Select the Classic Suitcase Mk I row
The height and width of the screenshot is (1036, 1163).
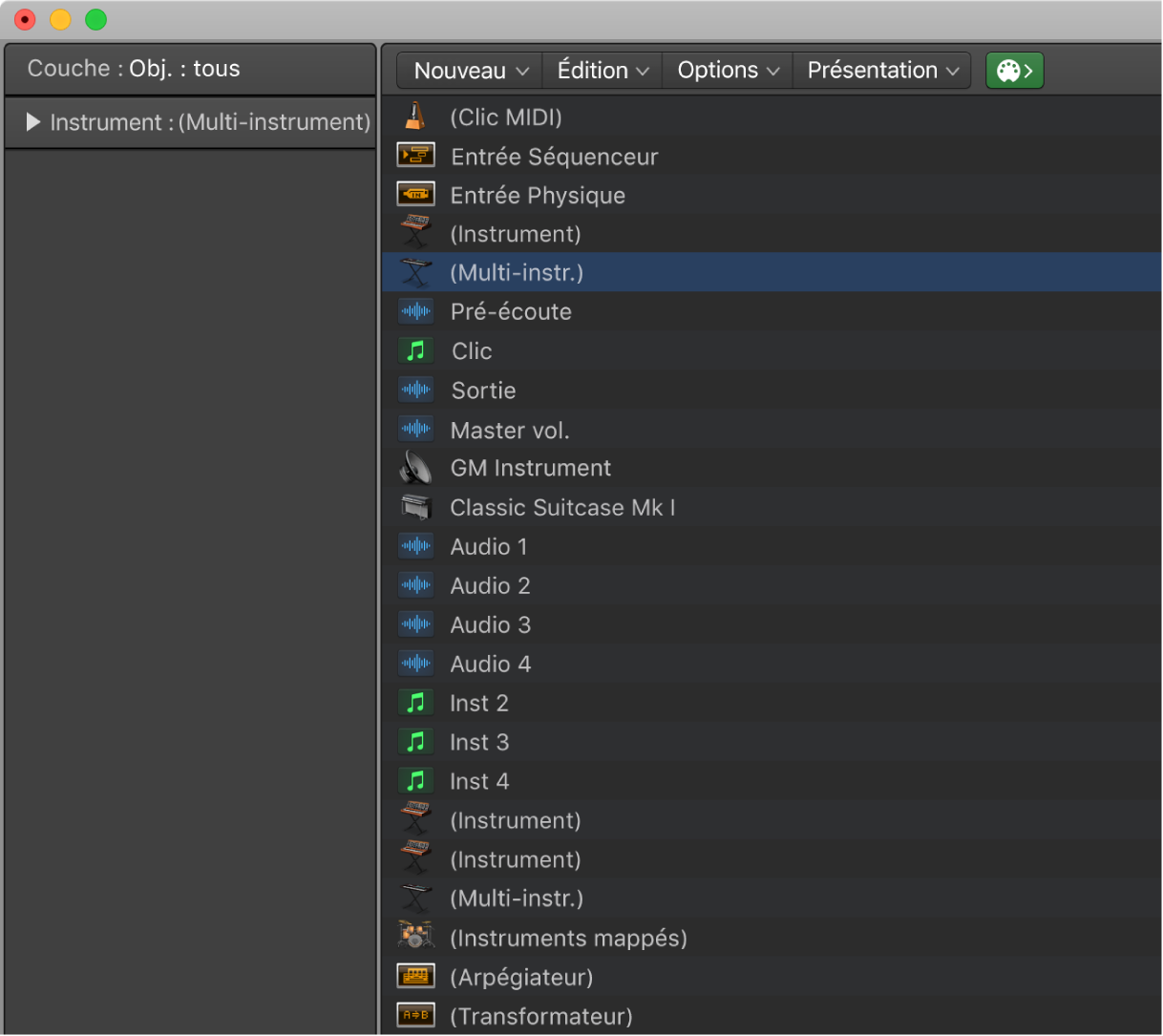coord(772,507)
